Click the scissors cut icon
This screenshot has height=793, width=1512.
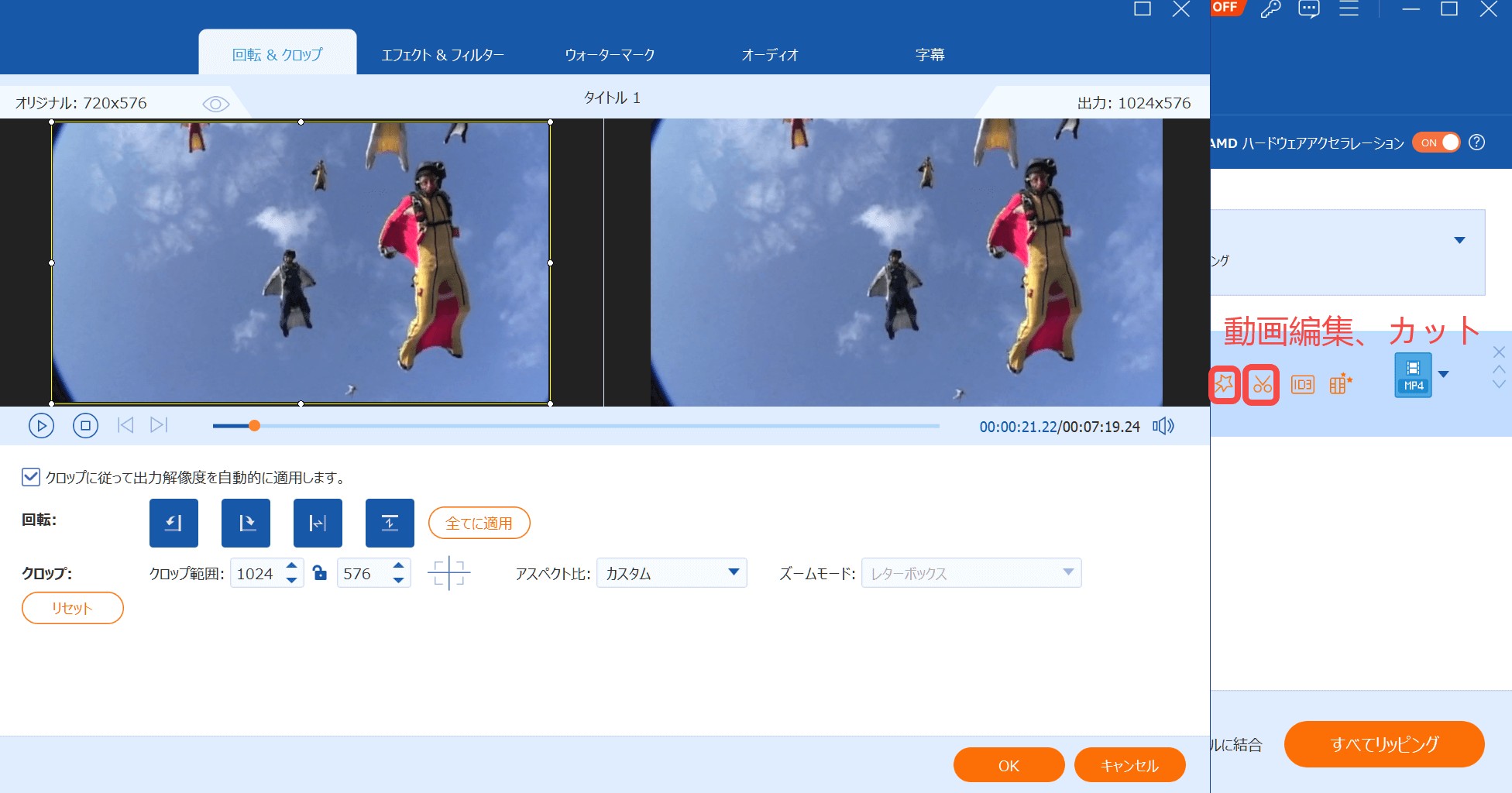[x=1261, y=384]
